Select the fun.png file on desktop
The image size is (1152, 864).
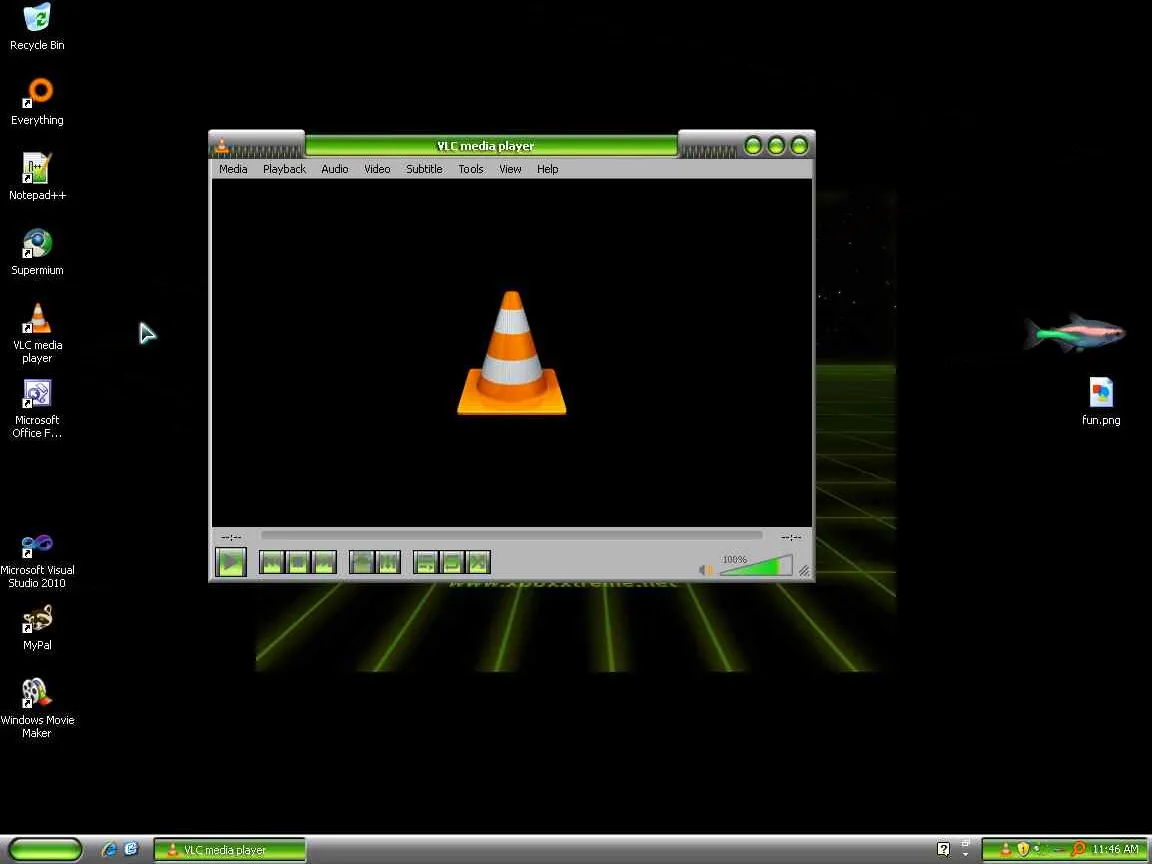[1101, 401]
